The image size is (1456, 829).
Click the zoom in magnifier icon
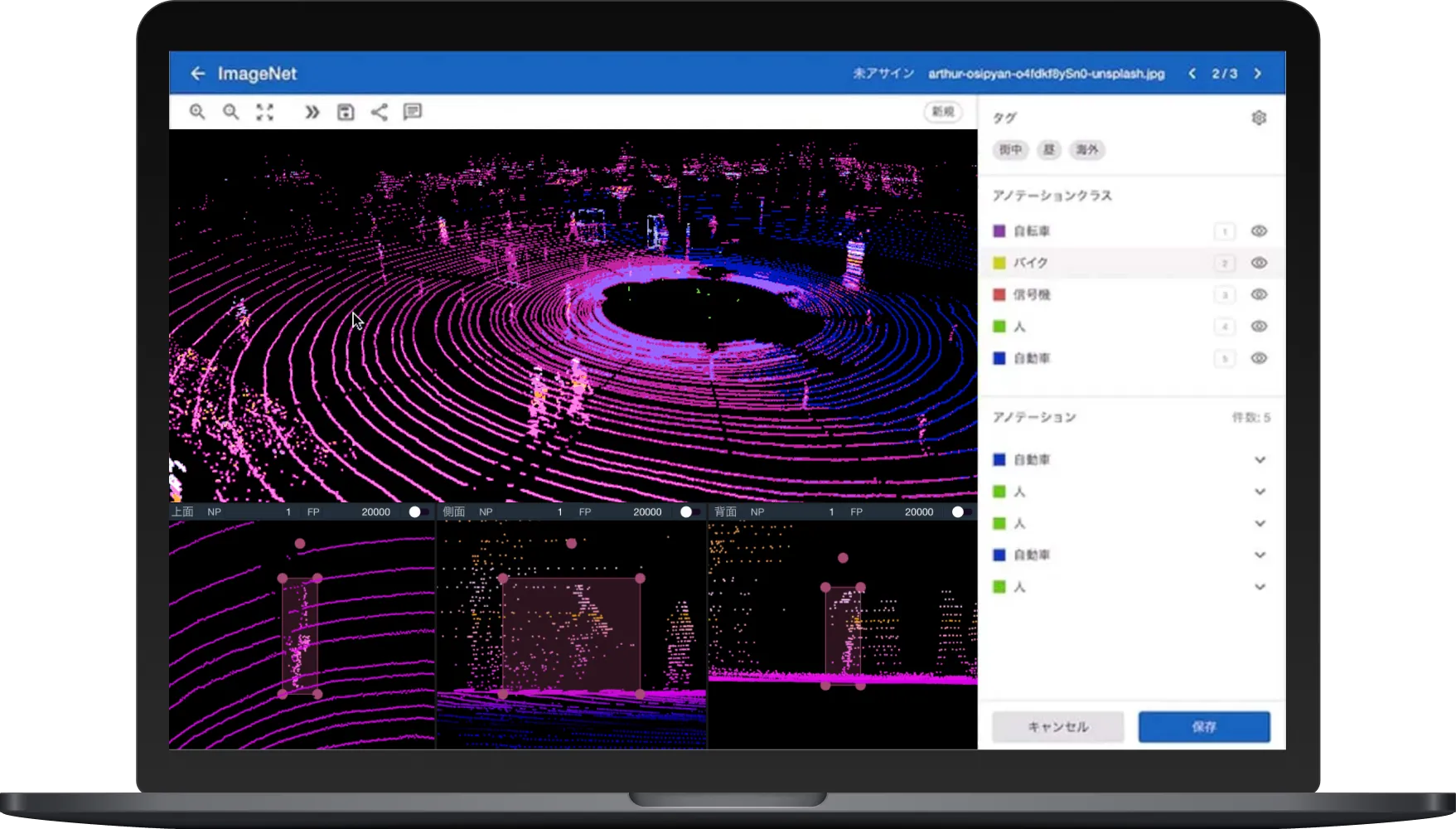coord(197,112)
